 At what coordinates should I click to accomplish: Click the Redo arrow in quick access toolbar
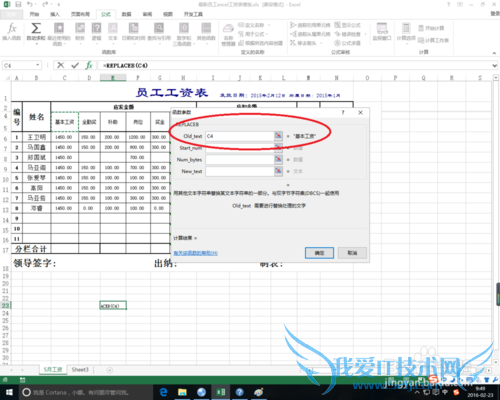(45, 4)
